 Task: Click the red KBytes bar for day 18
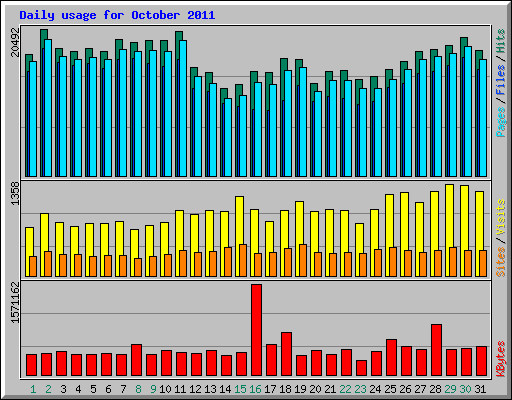click(286, 354)
